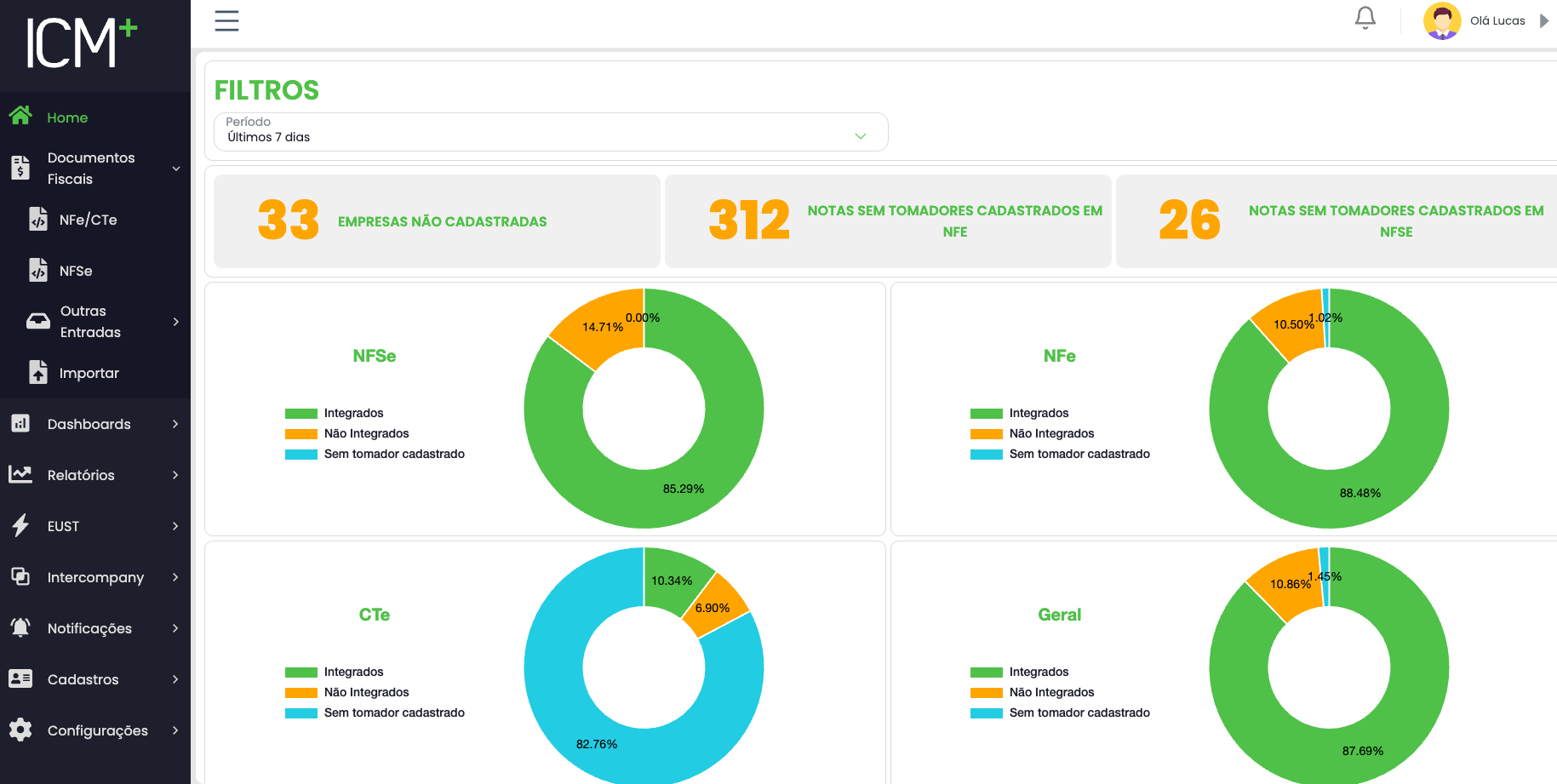Image resolution: width=1557 pixels, height=784 pixels.
Task: Open the Dashboards chart icon
Action: pyautogui.click(x=20, y=423)
